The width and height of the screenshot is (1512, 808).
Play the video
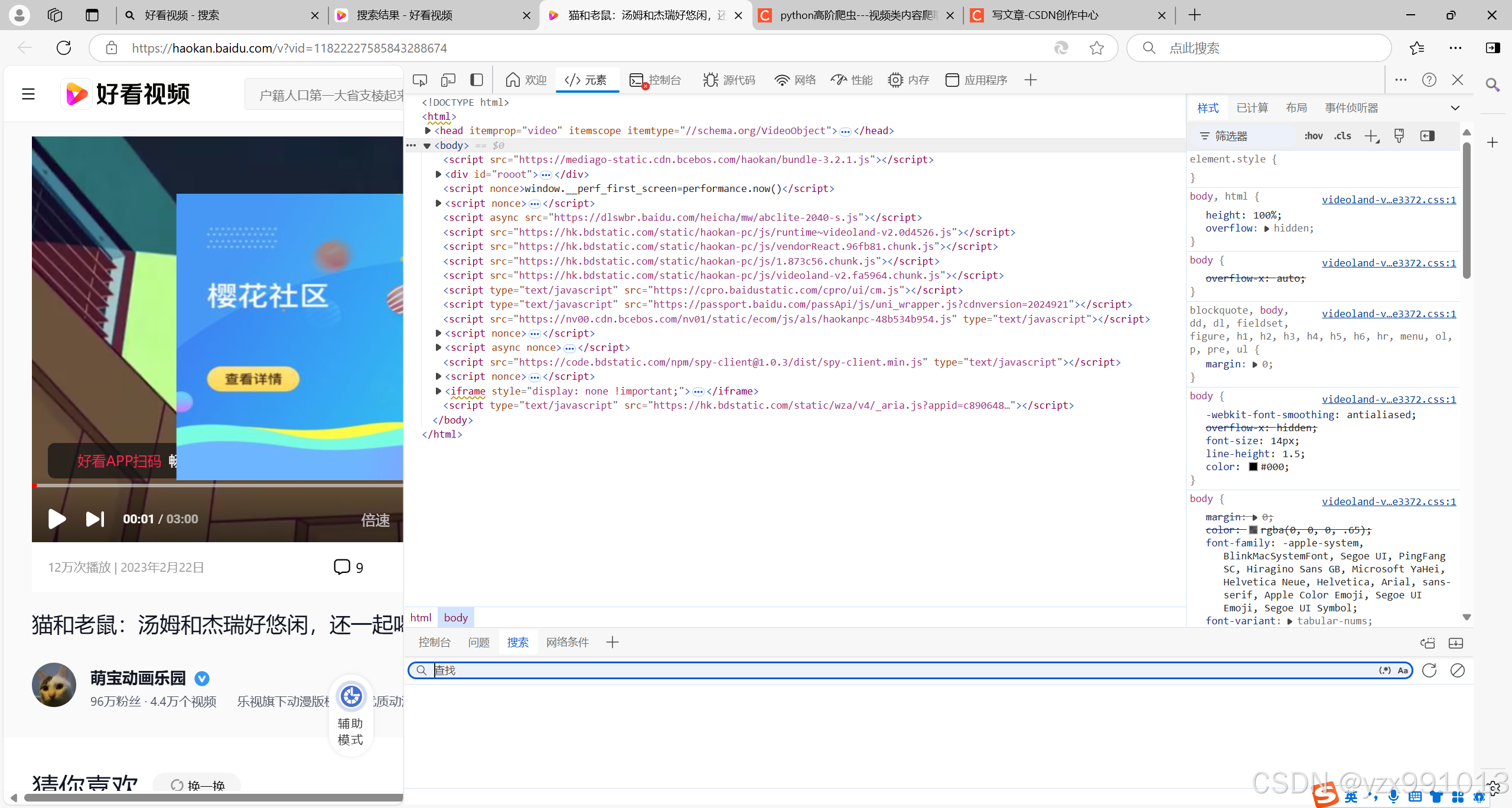click(x=57, y=519)
